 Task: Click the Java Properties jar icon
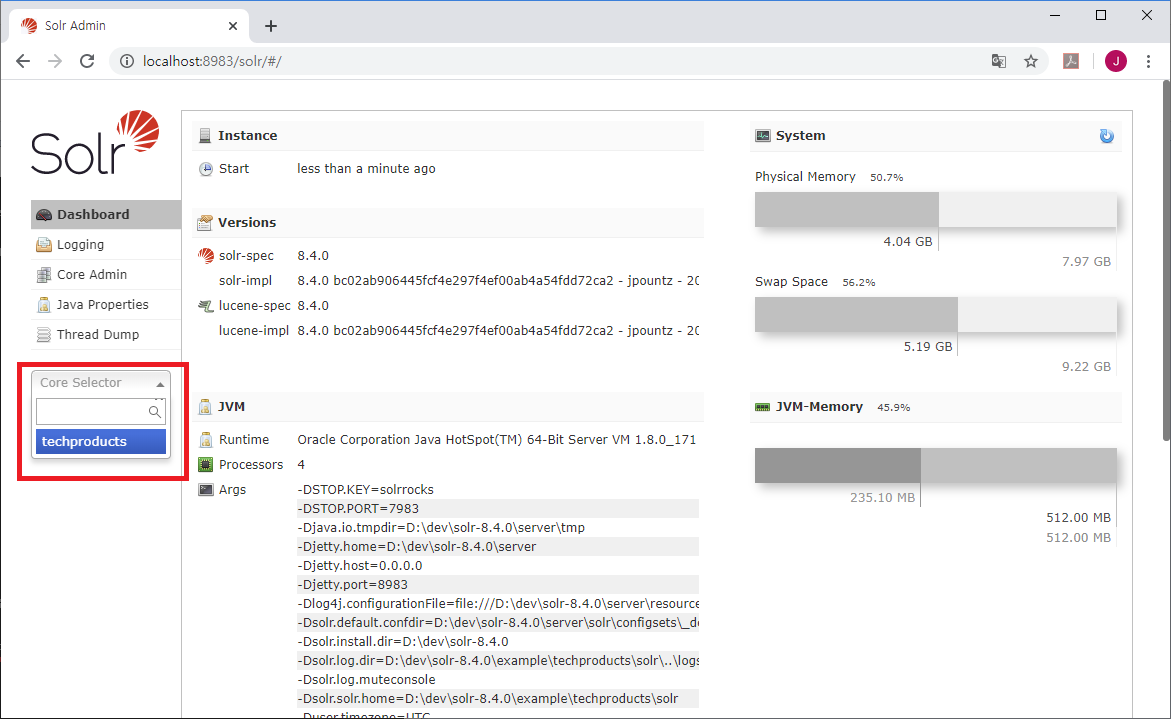tap(44, 305)
